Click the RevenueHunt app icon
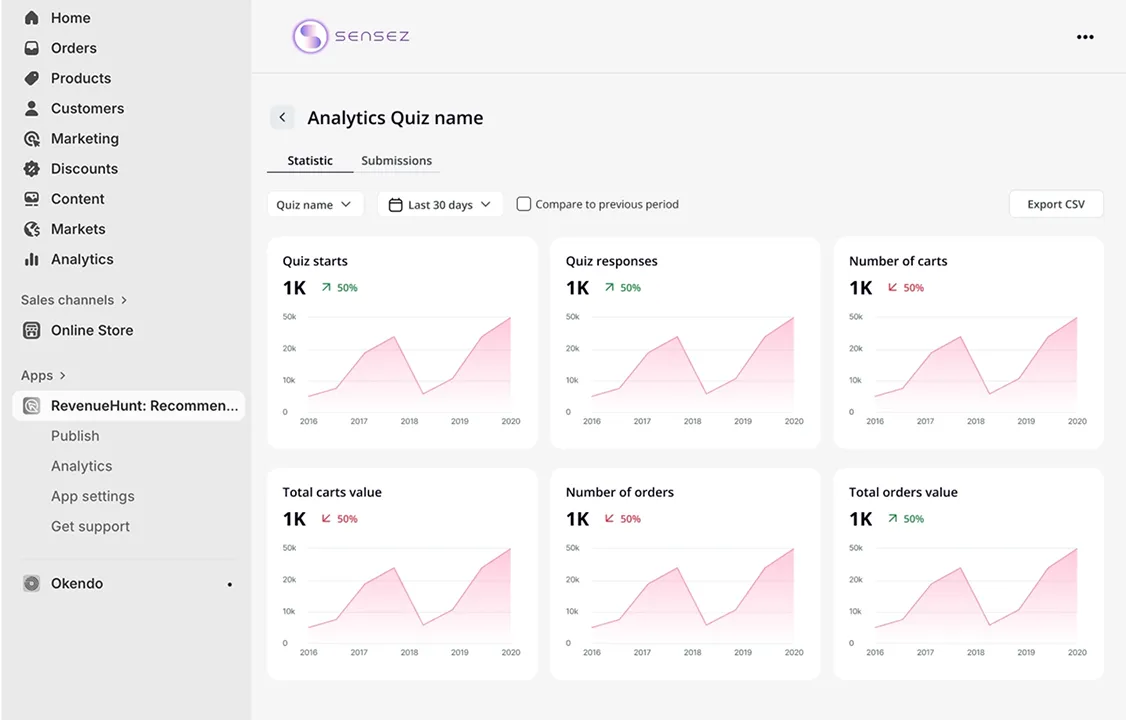The image size is (1126, 720). 32,406
